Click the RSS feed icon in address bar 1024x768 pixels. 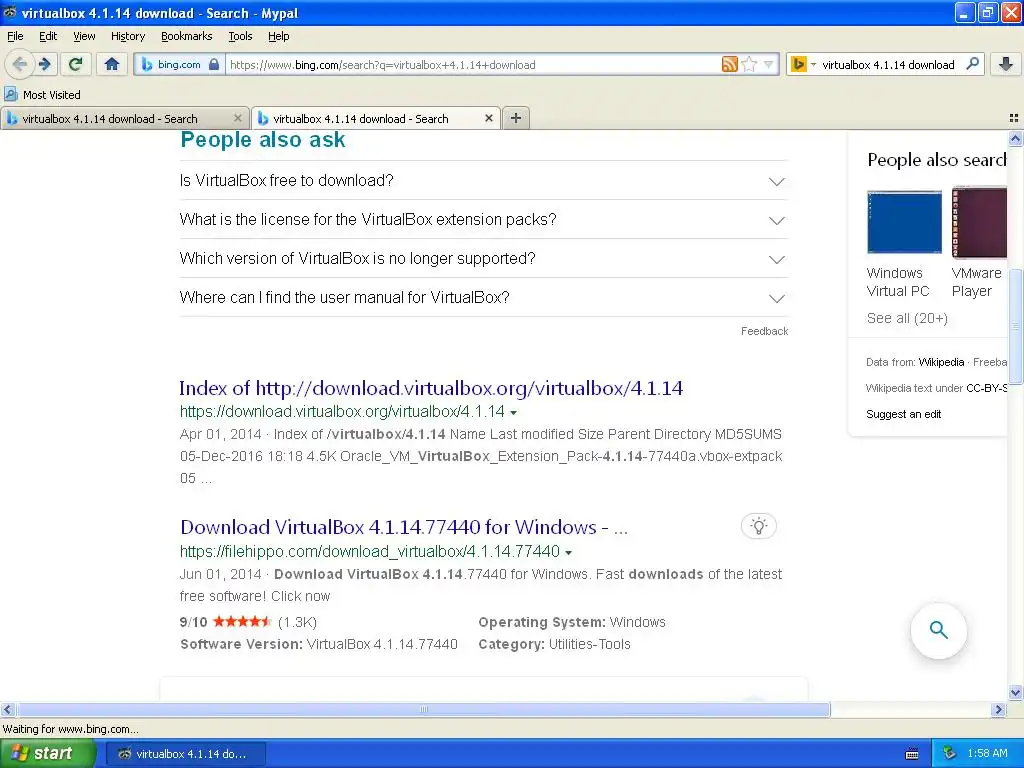[729, 64]
